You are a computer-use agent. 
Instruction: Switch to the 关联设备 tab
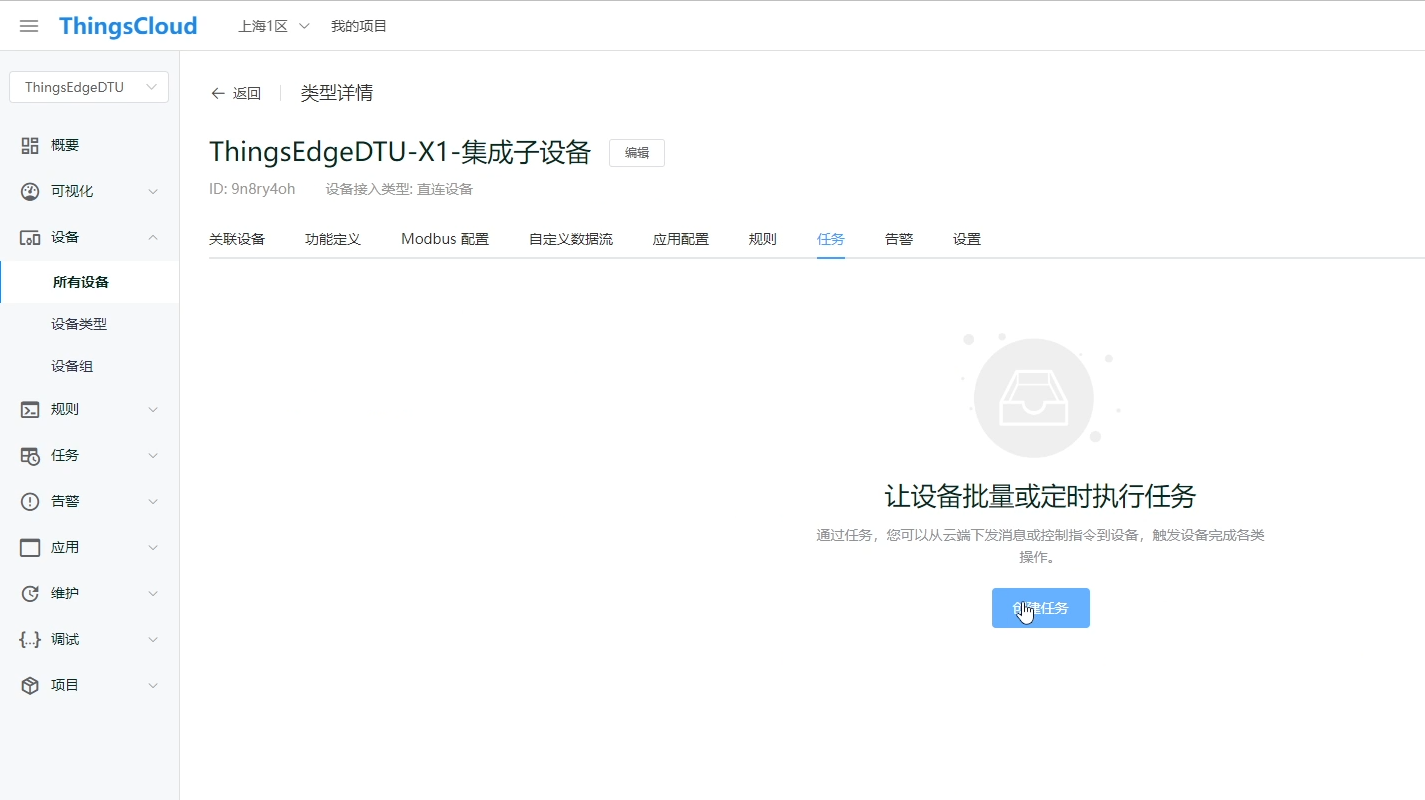(x=237, y=239)
